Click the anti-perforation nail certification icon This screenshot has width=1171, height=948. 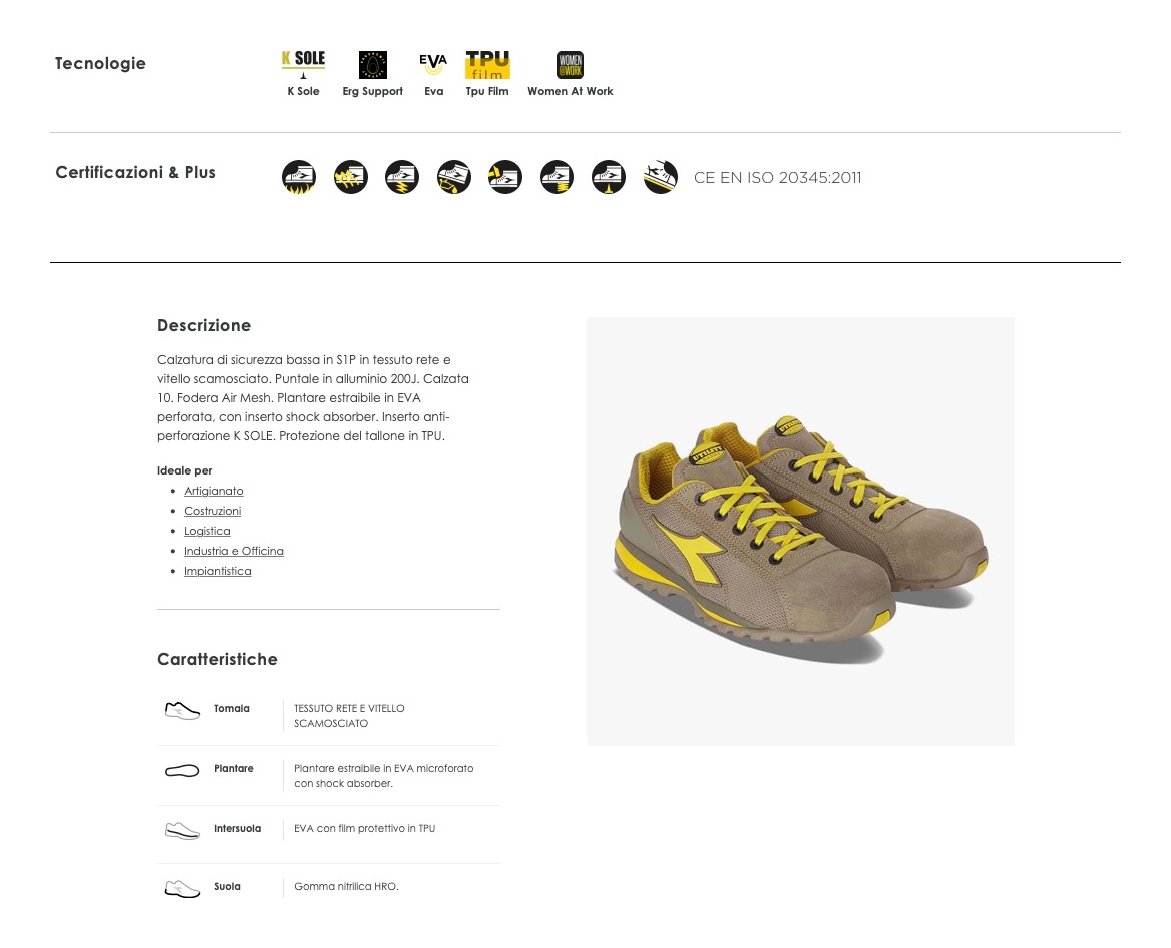pos(609,178)
